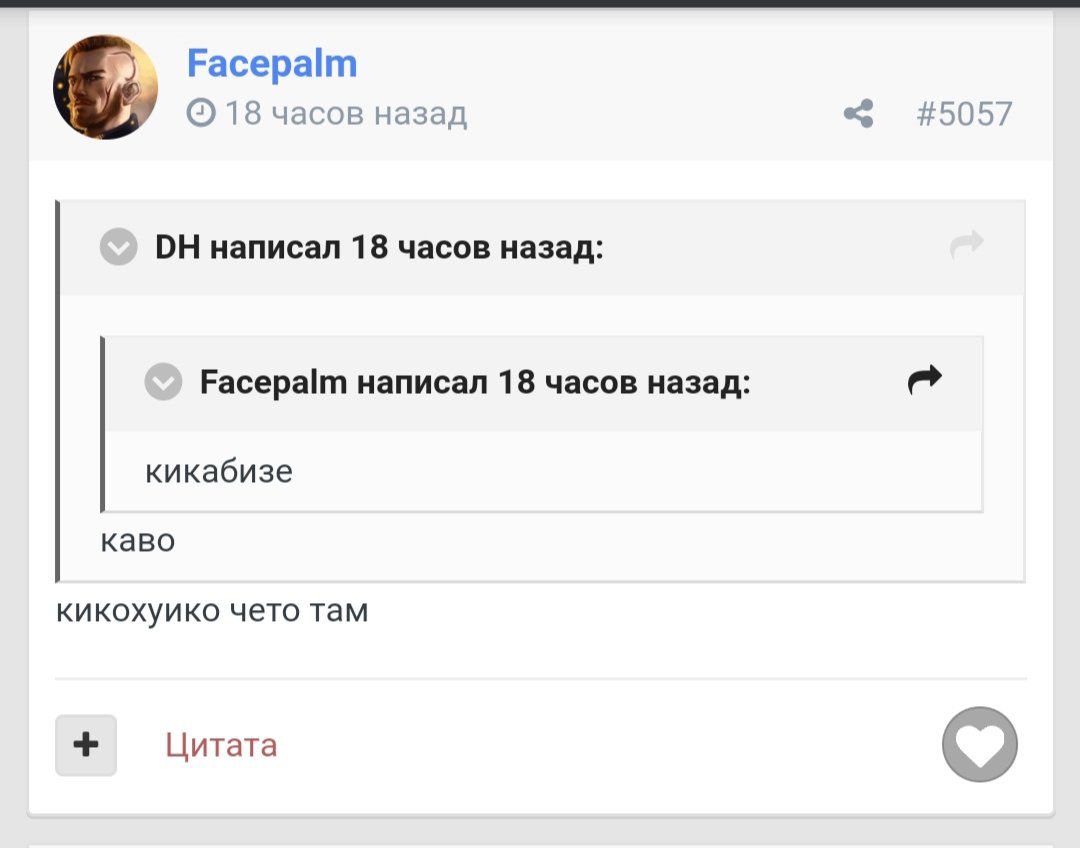Open the share icon for post #5057
This screenshot has width=1080, height=848.
[x=858, y=114]
